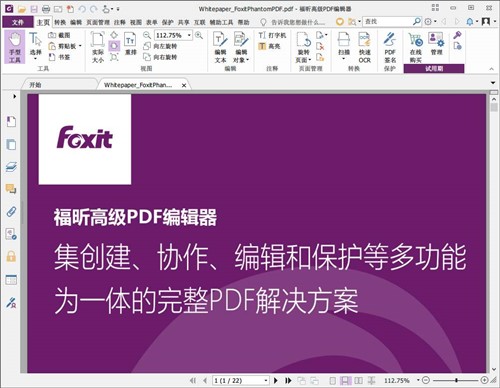The image size is (500, 388).
Task: Go to next page with the play arrow
Action: click(x=276, y=380)
